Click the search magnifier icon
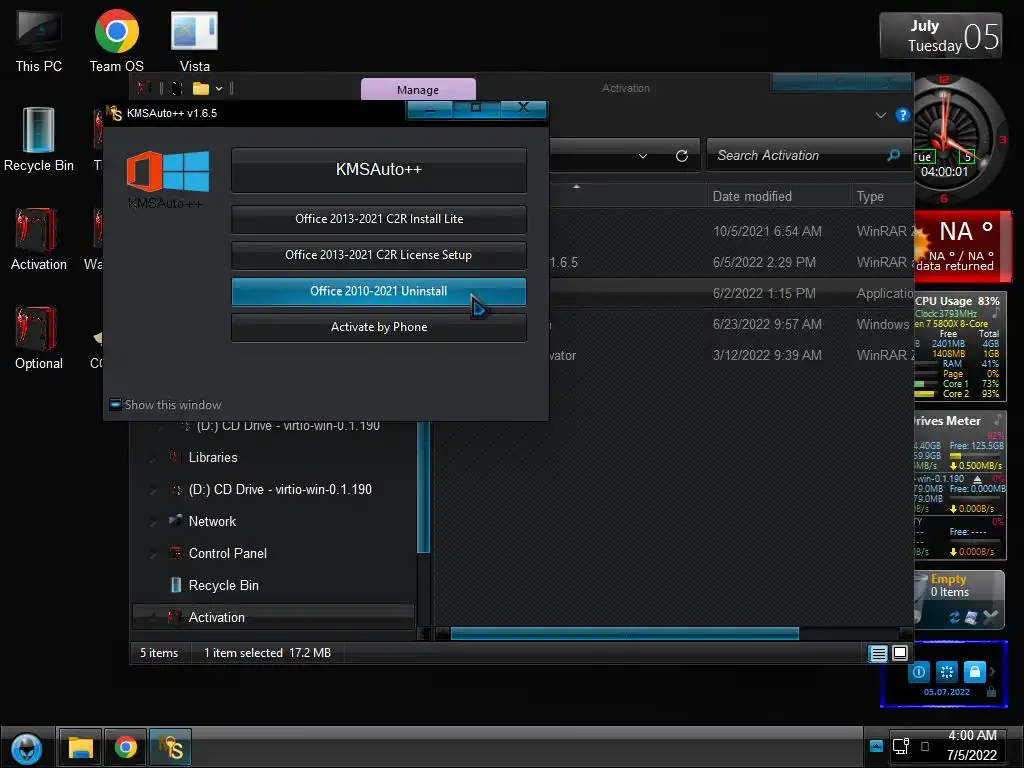This screenshot has width=1024, height=768. [x=893, y=155]
